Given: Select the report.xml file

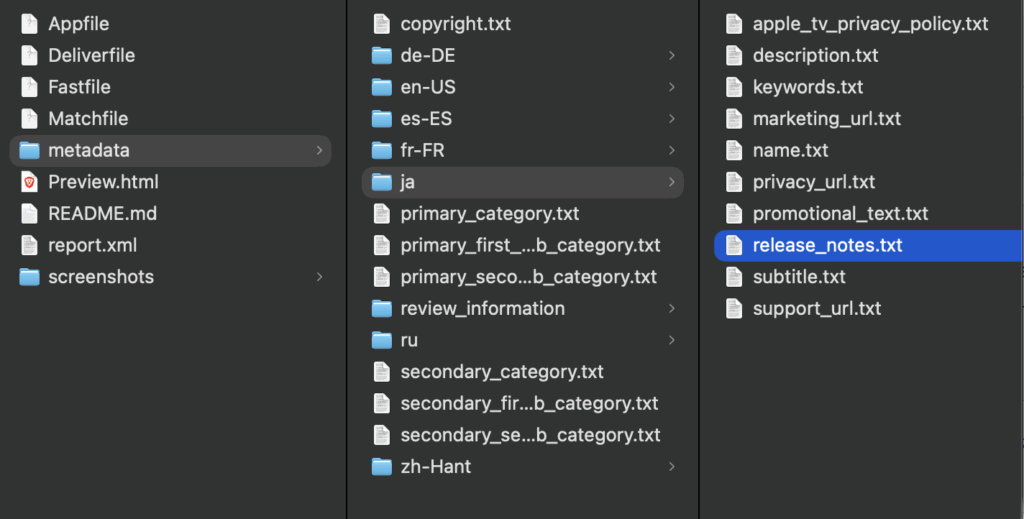Looking at the screenshot, I should click(x=92, y=245).
